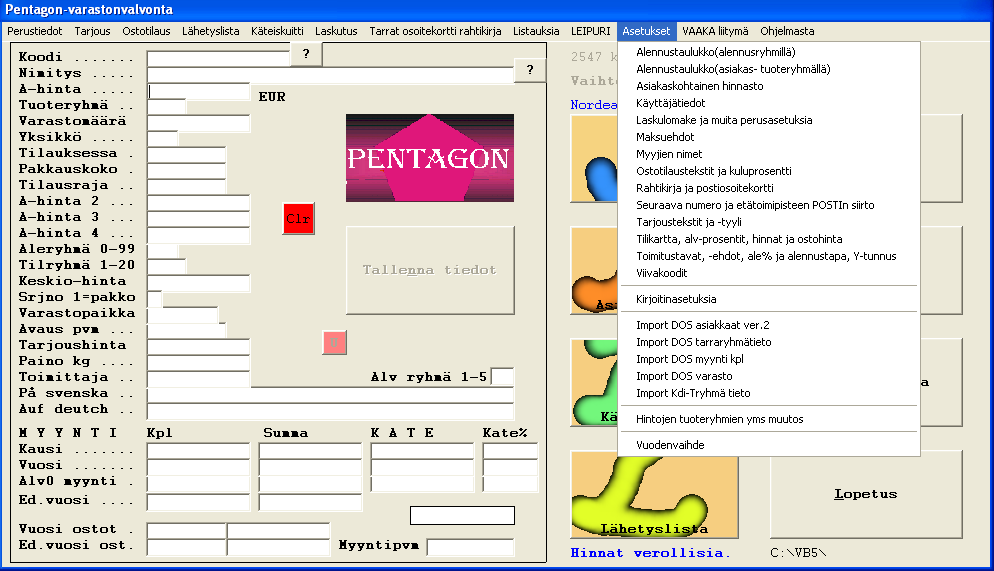Click the Myyntipvm date field
994x571 pixels.
tap(470, 547)
